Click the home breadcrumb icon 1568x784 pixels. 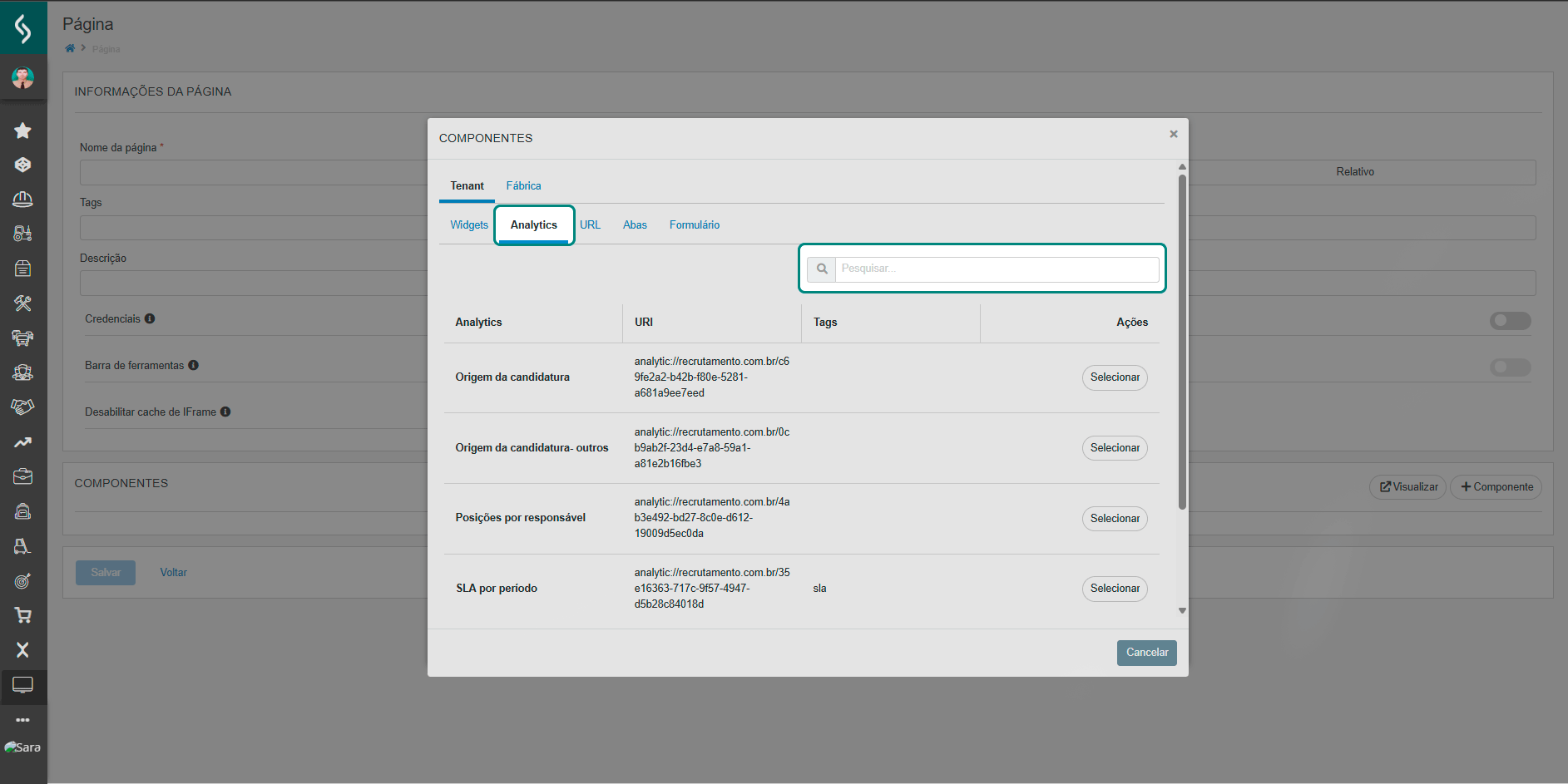[70, 48]
